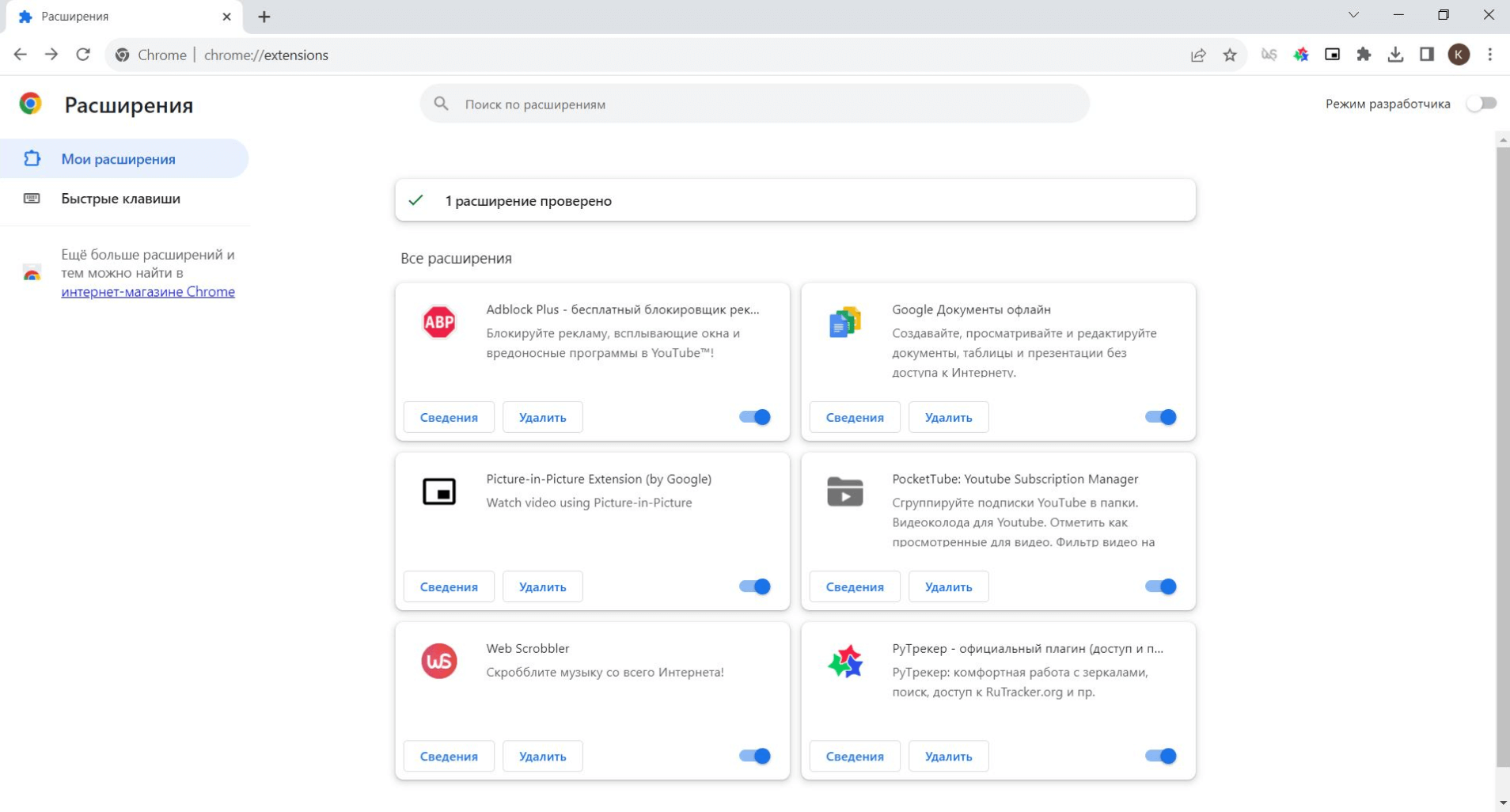Switch off the Web Scrobbler toggle
The width and height of the screenshot is (1510, 812).
point(755,756)
